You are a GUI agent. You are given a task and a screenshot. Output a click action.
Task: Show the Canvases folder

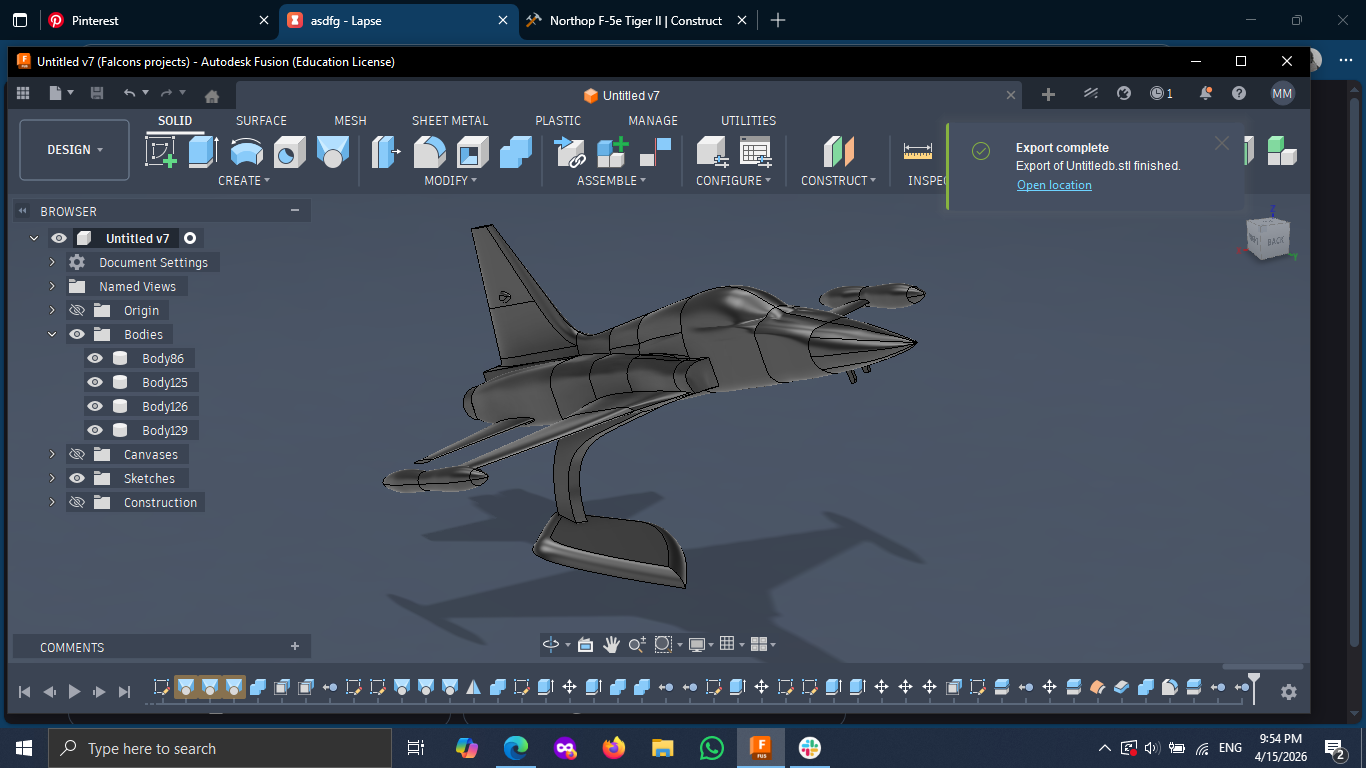click(77, 454)
